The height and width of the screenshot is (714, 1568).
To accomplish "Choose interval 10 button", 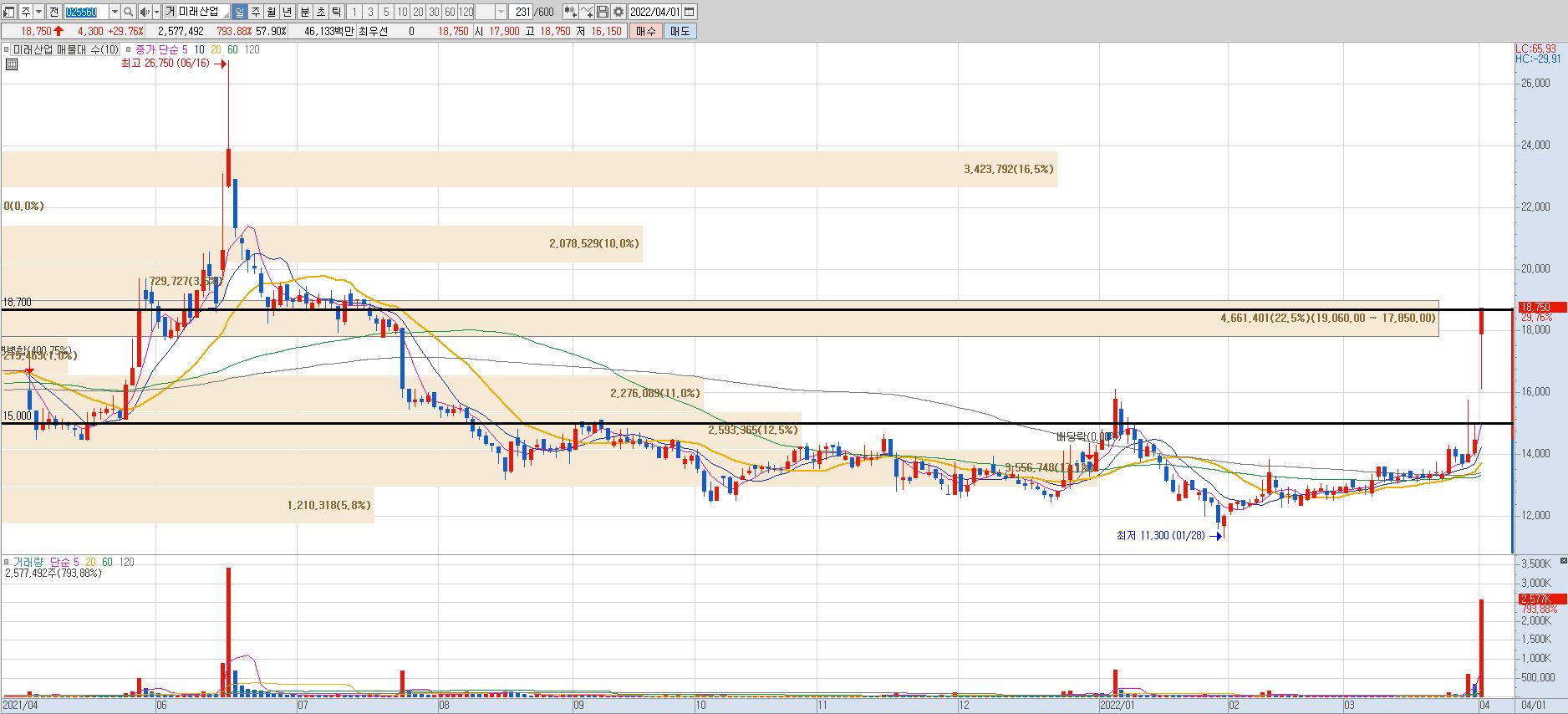I will coord(402,12).
